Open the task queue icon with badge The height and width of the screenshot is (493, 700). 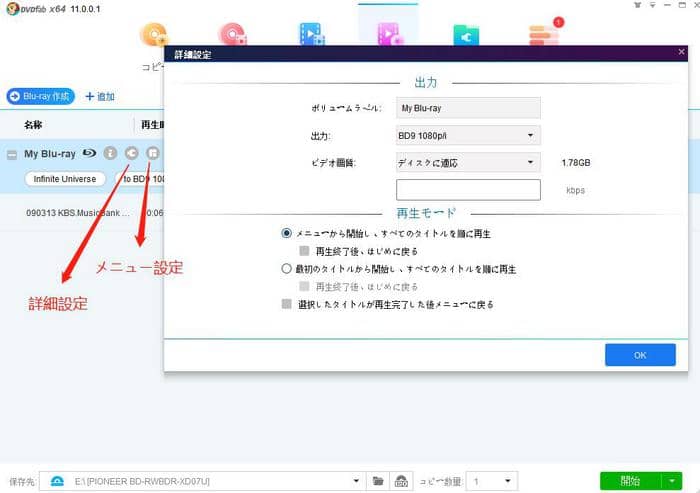(544, 35)
